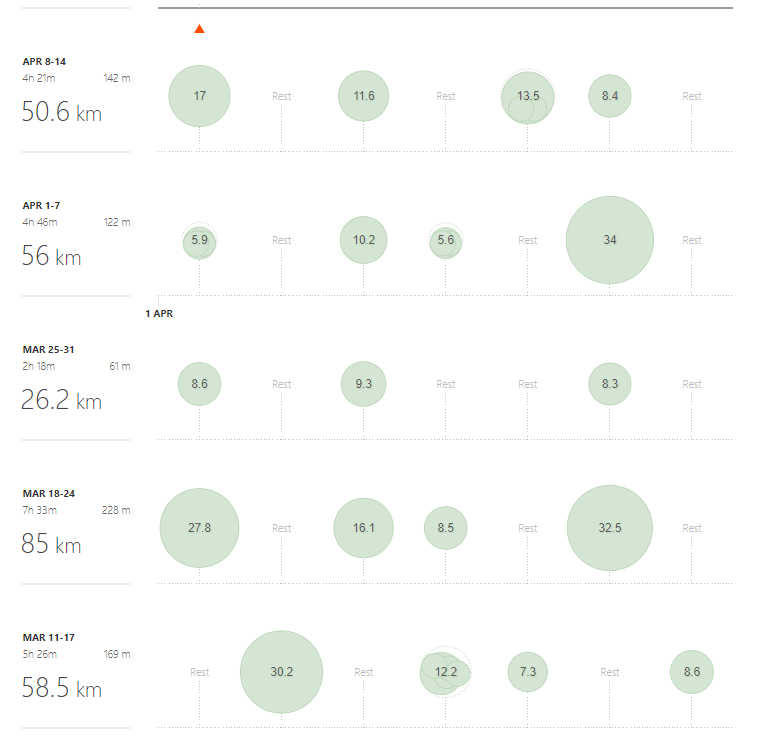Open the large 34 km activity bubble
762x749 pixels.
coord(610,240)
